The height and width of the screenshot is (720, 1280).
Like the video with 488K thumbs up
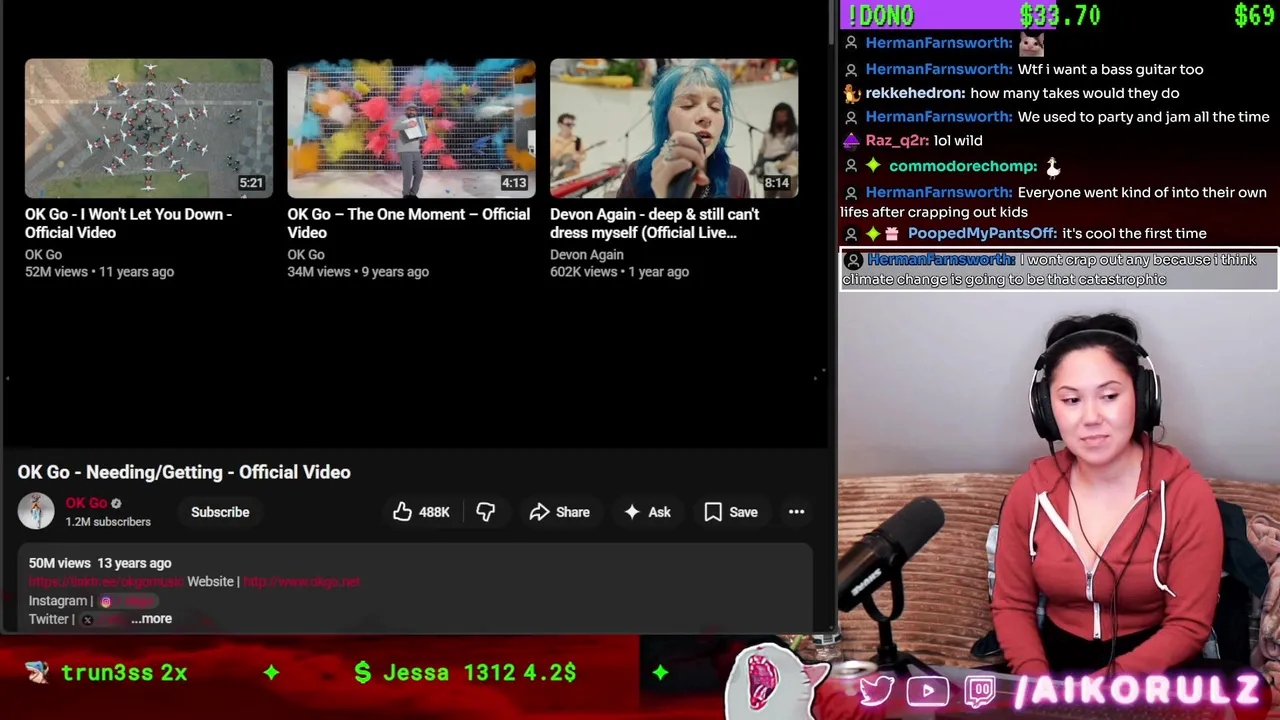point(421,512)
